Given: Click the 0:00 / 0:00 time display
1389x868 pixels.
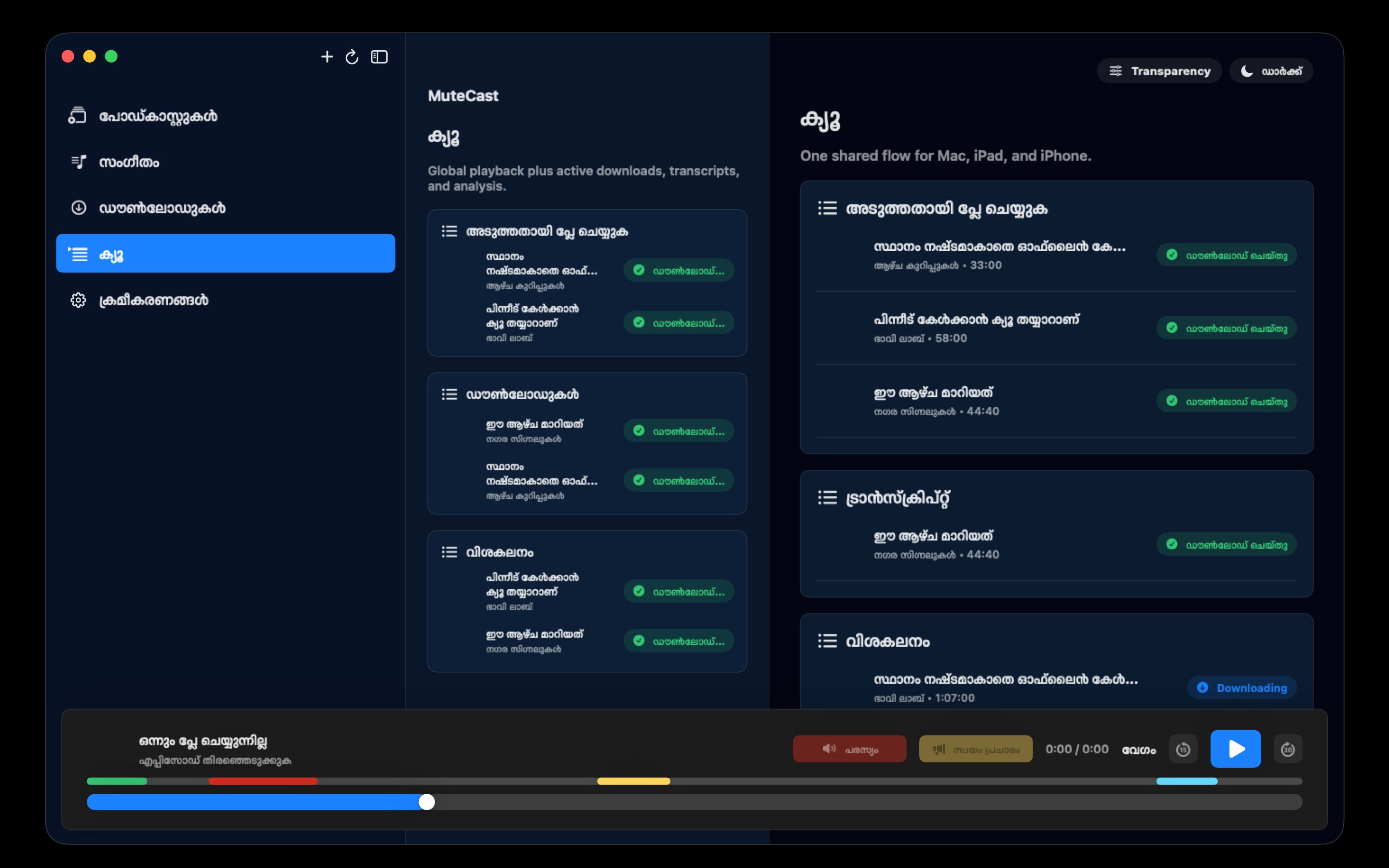Looking at the screenshot, I should pyautogui.click(x=1077, y=748).
